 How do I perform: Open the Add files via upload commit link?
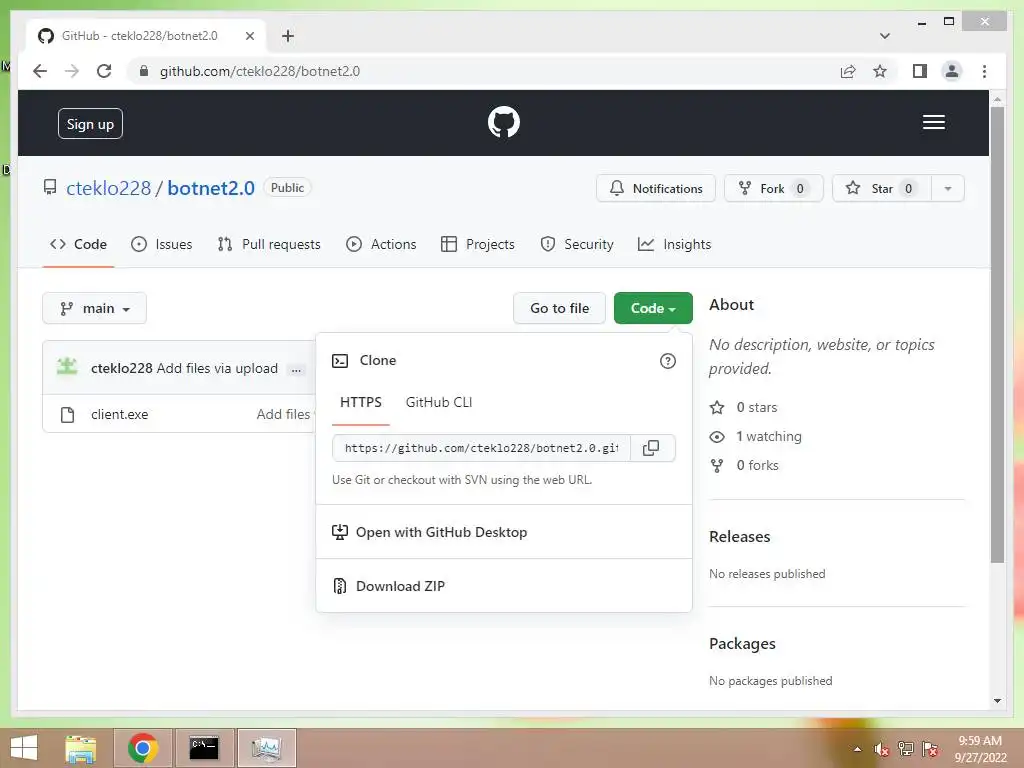tap(217, 368)
